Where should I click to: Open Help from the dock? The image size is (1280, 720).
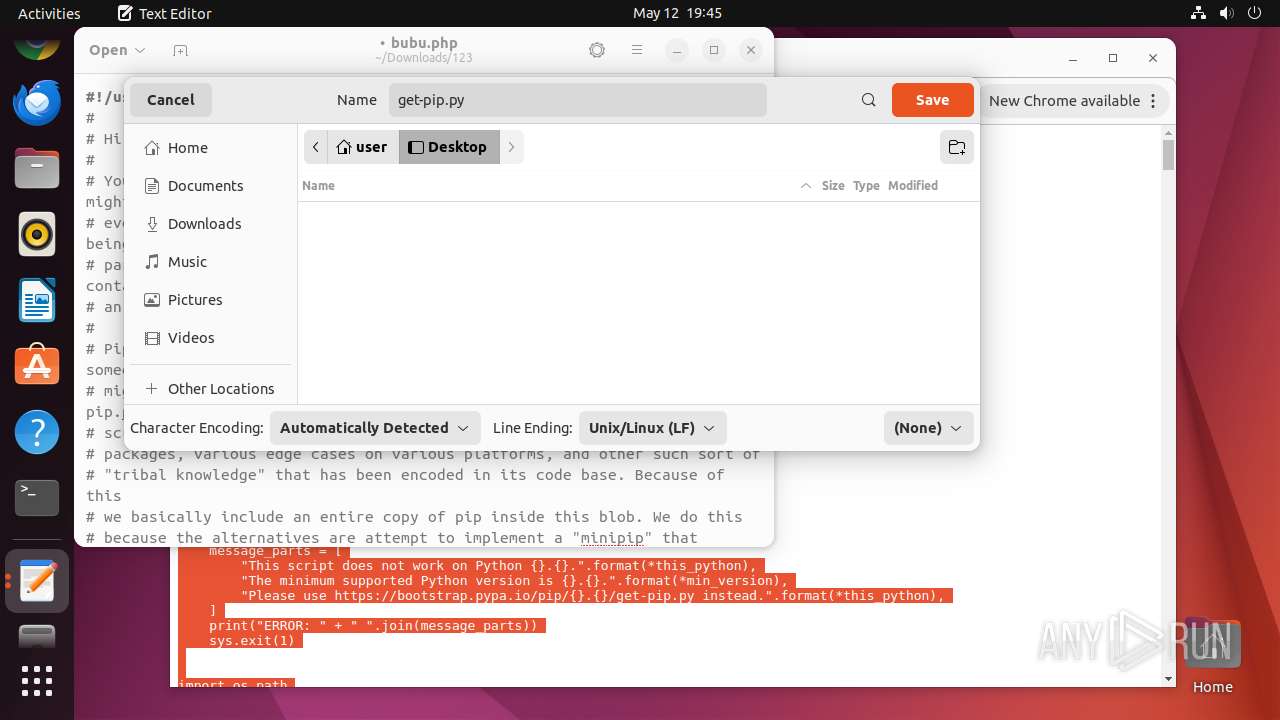37,432
